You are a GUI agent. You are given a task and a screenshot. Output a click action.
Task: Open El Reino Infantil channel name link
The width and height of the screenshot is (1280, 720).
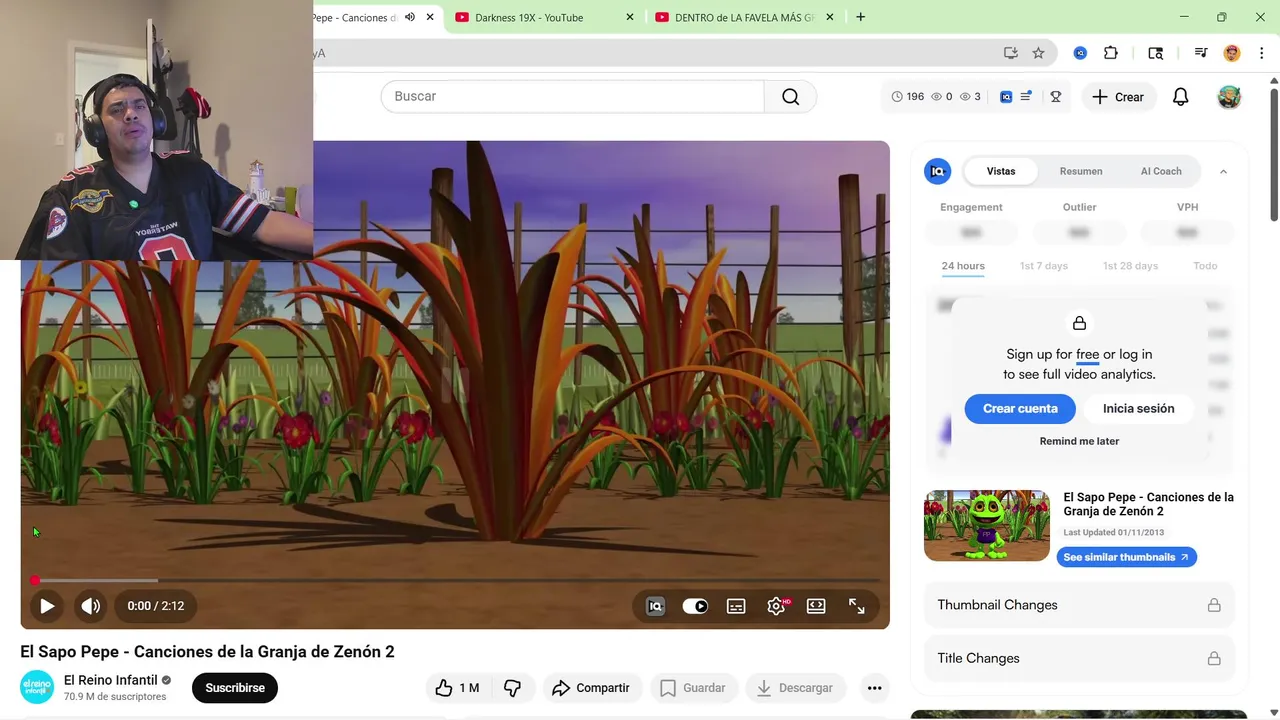(111, 680)
